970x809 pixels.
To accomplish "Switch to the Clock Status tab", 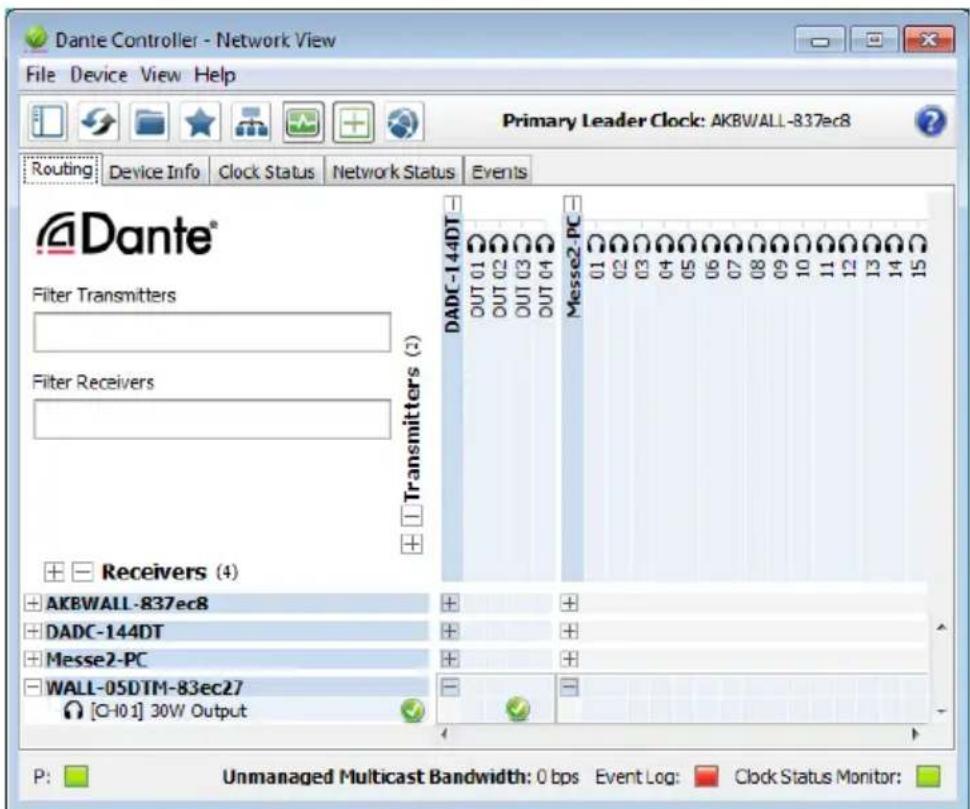I will pos(266,171).
